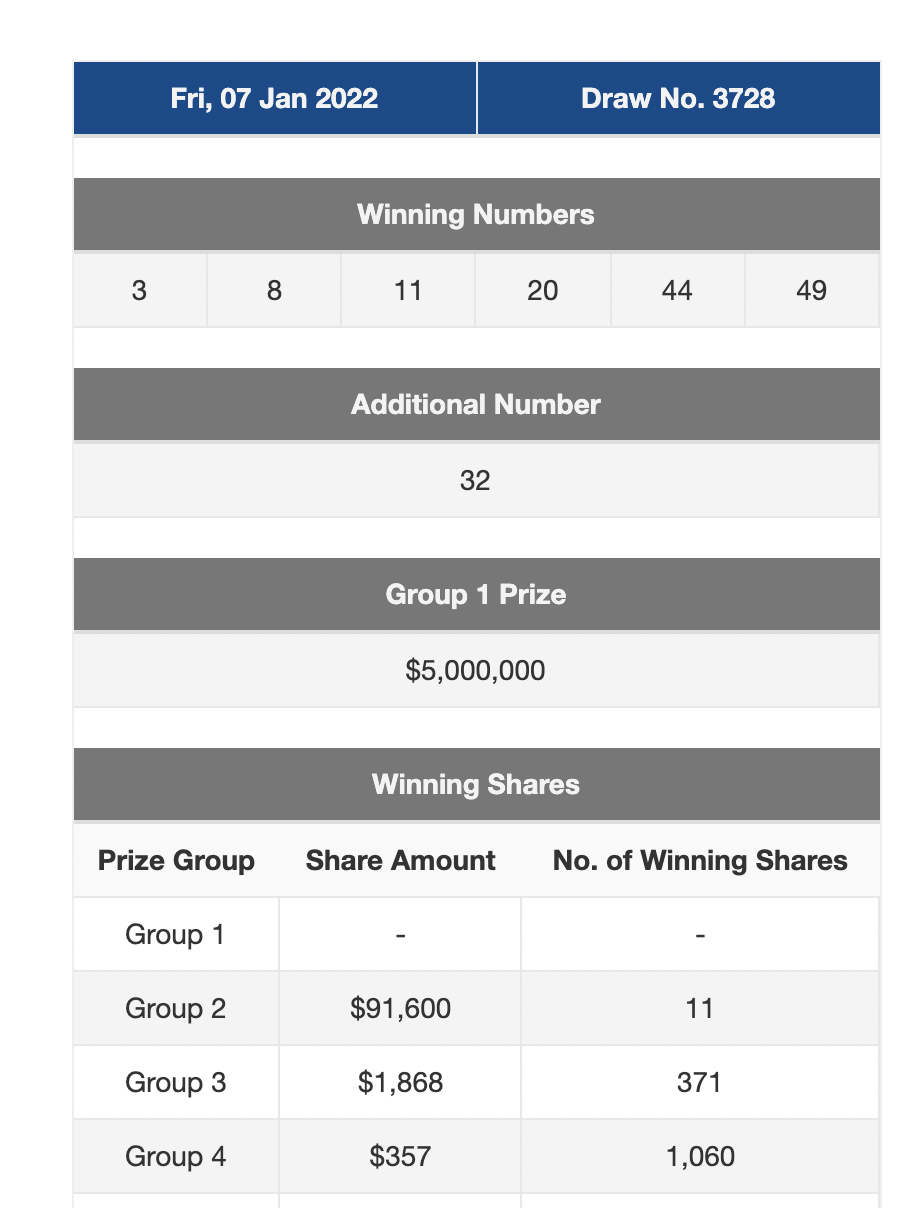
Task: Click winning number 44
Action: 677,290
